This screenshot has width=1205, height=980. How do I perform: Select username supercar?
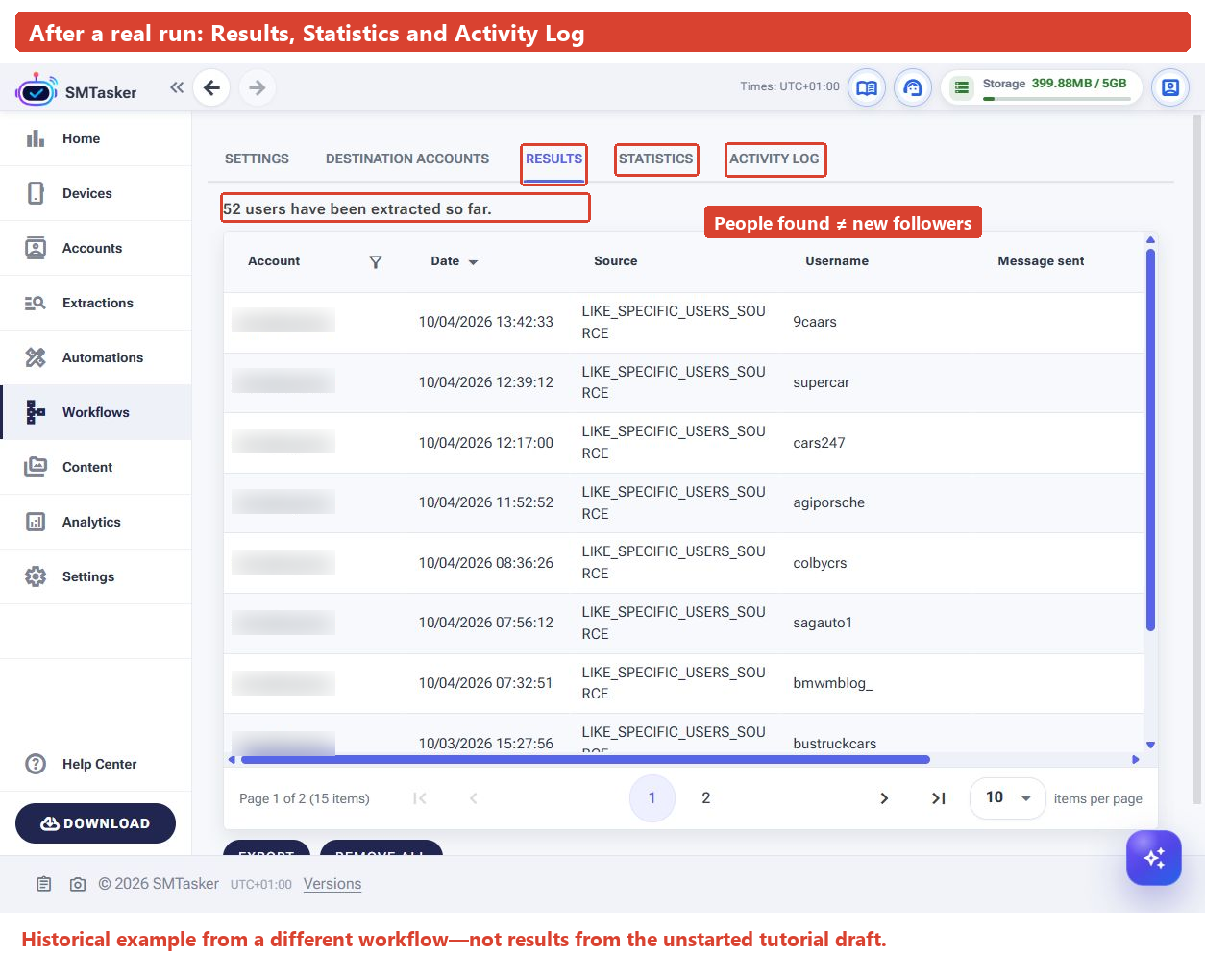click(822, 382)
